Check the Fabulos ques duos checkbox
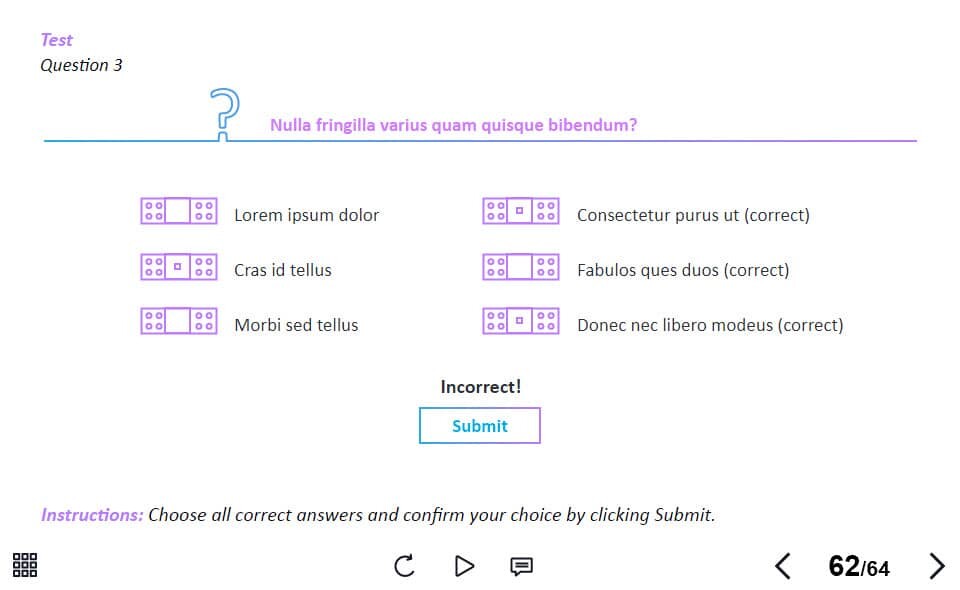The width and height of the screenshot is (960, 590). click(x=520, y=267)
